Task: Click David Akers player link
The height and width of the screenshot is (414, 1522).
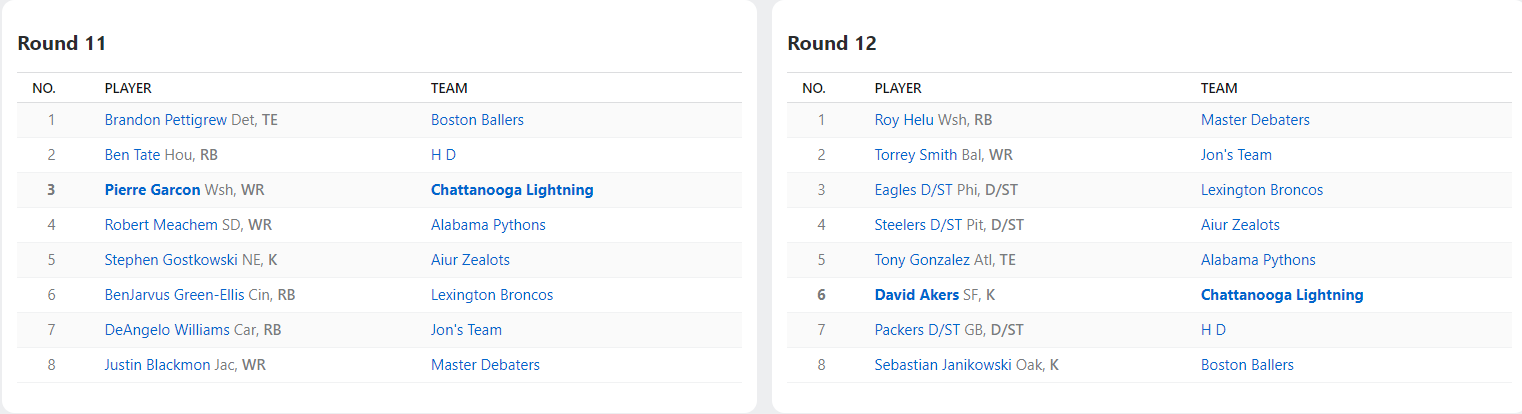Action: (916, 295)
